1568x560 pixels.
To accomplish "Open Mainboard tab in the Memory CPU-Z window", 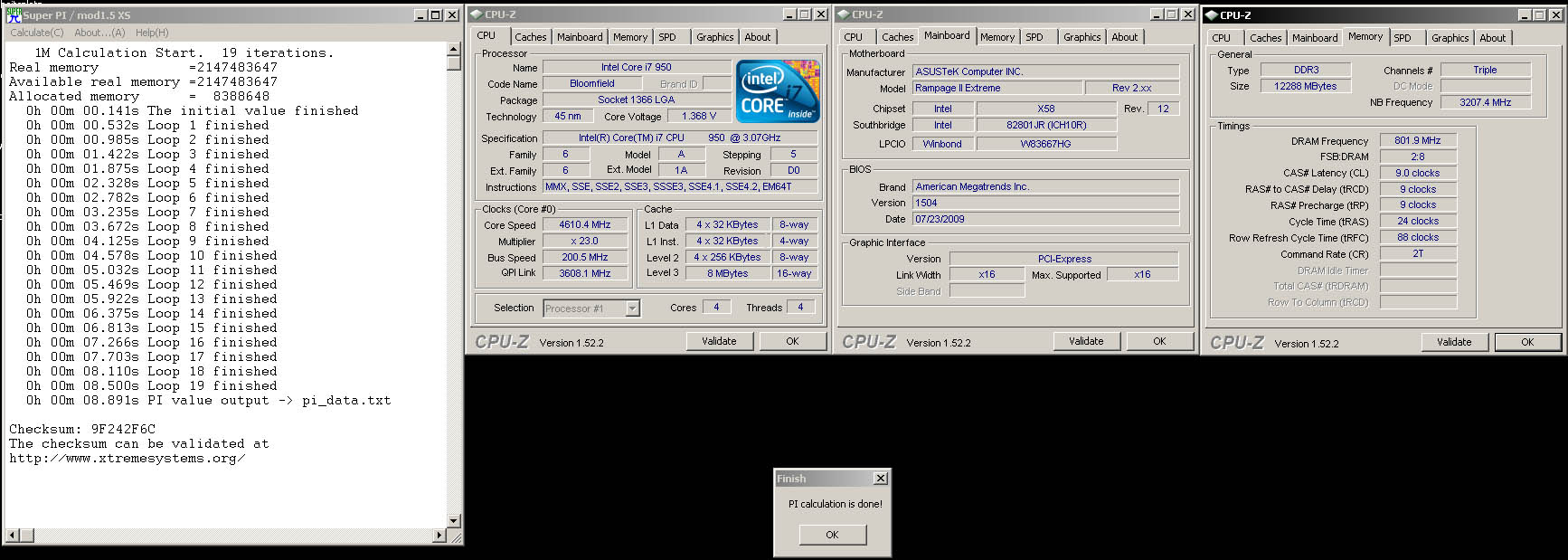I will pos(1315,38).
